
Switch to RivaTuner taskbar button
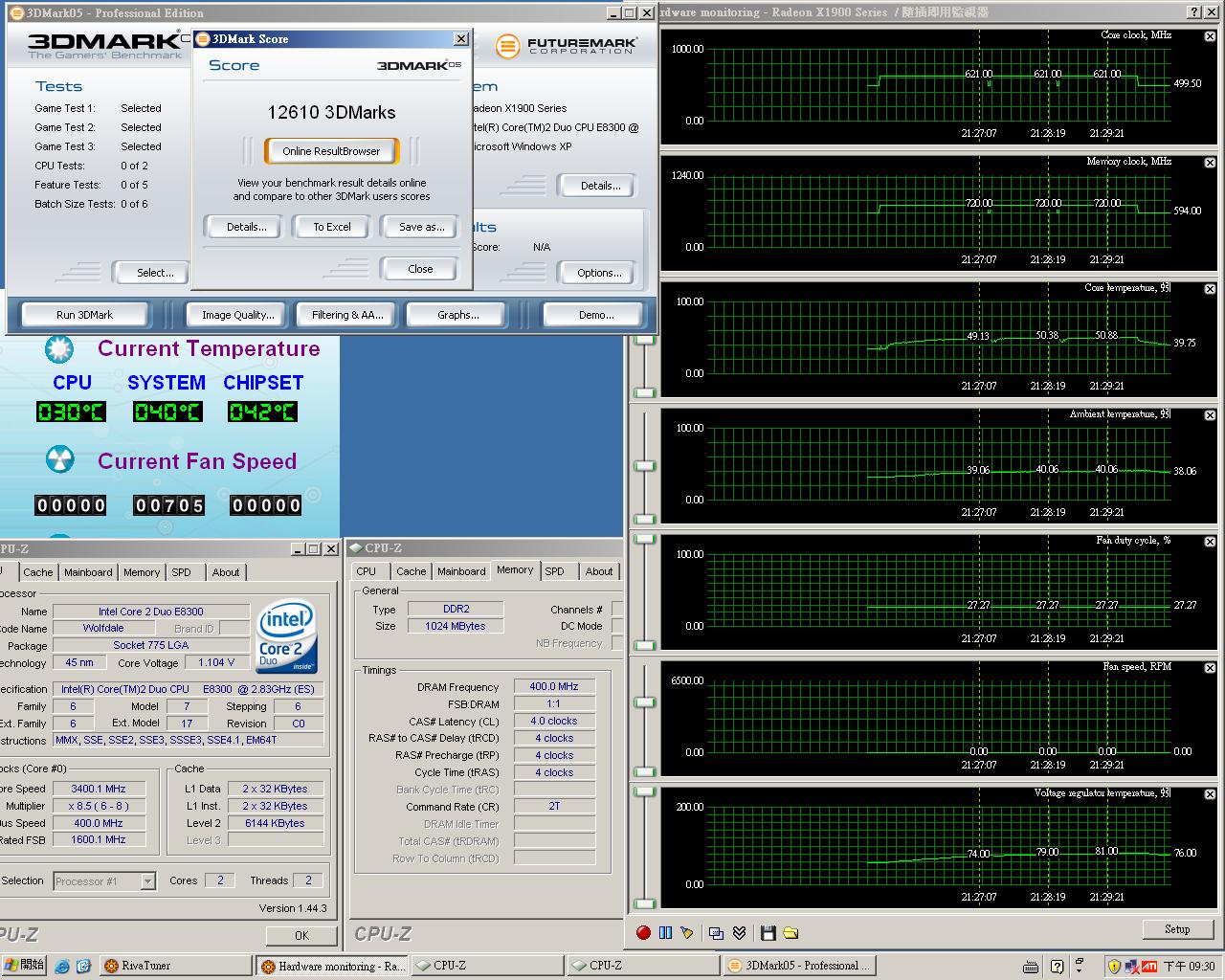click(x=175, y=966)
